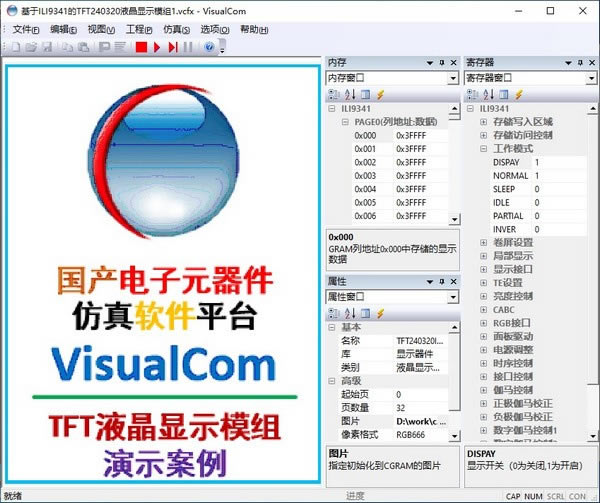The width and height of the screenshot is (600, 503).
Task: Open the 内存 panel position menu arrow
Action: (430, 63)
